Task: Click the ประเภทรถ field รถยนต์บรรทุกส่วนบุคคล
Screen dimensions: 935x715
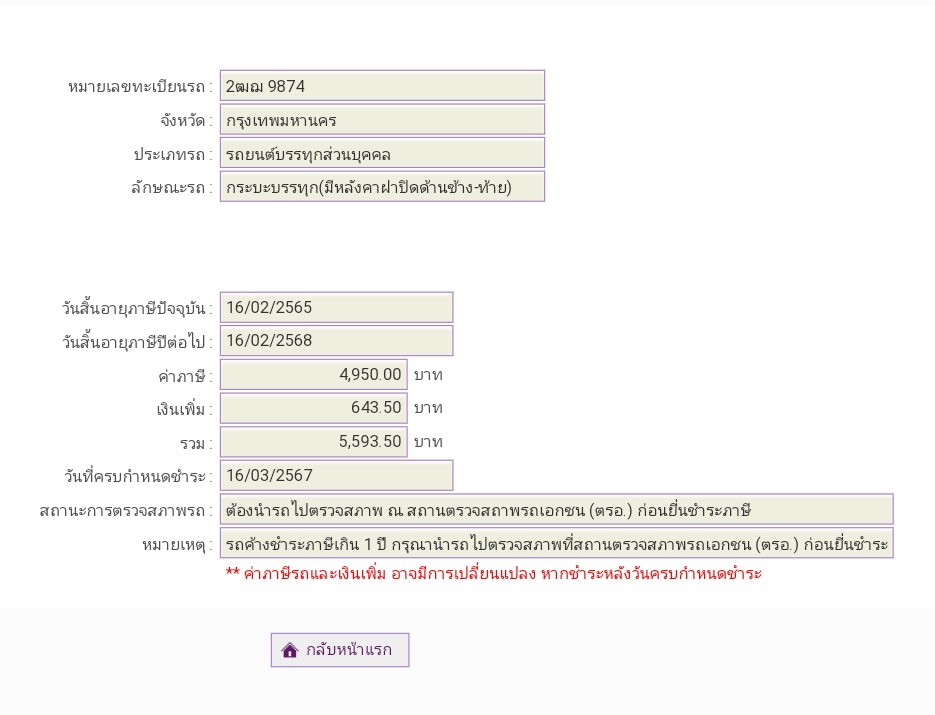Action: click(382, 153)
